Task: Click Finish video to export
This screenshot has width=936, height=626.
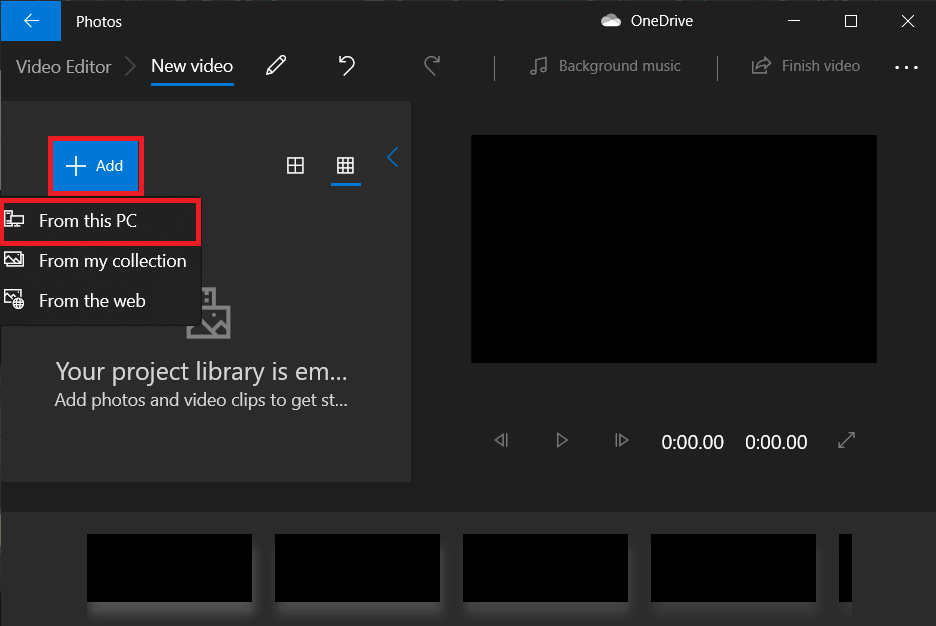Action: pos(805,66)
